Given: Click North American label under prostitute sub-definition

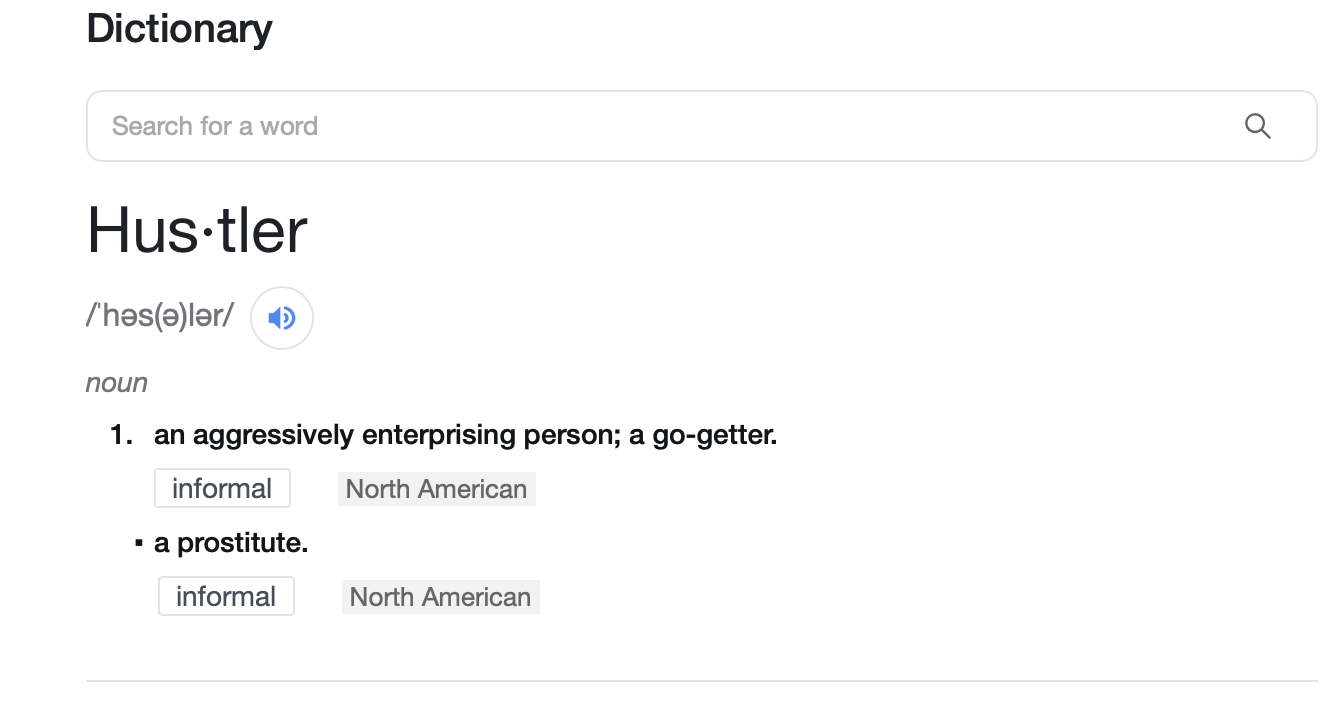Looking at the screenshot, I should click(x=440, y=597).
